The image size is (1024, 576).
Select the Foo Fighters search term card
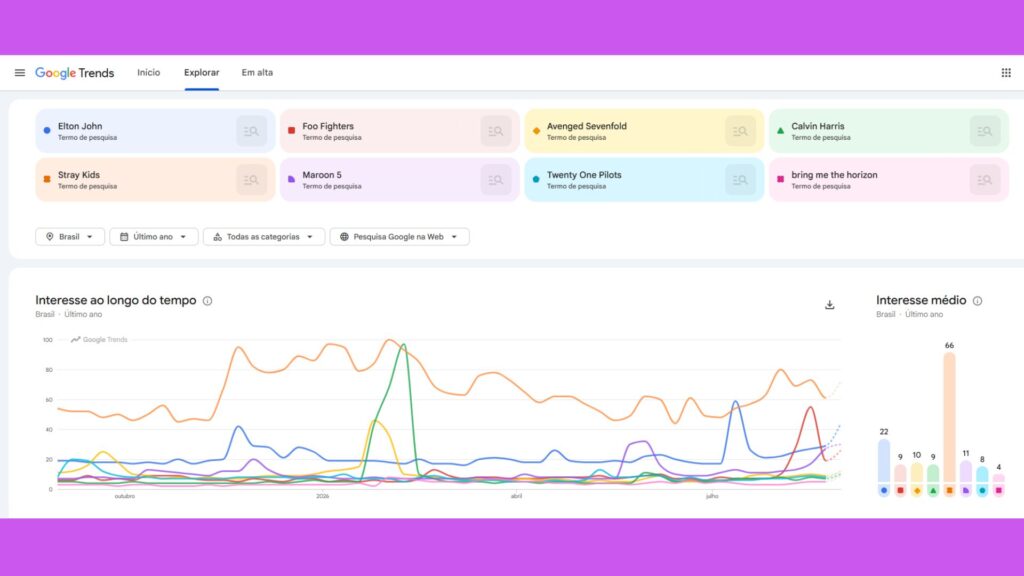coord(400,131)
